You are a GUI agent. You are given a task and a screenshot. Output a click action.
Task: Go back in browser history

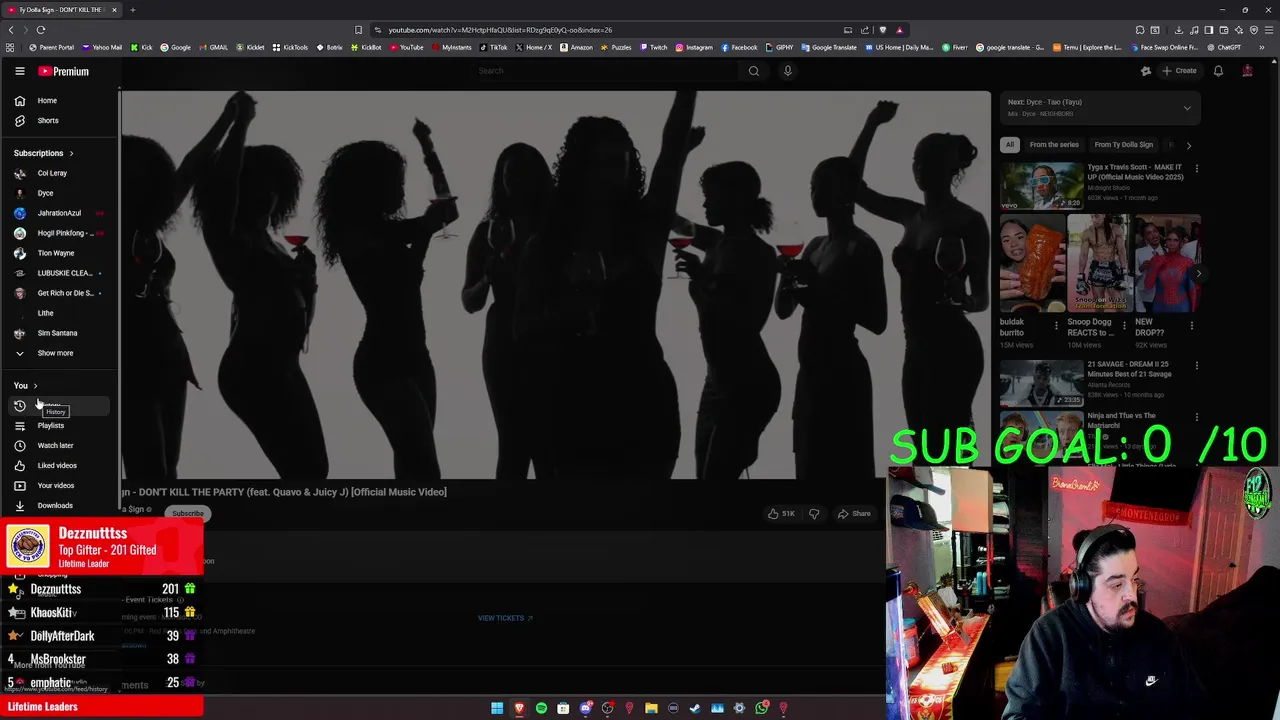[11, 30]
